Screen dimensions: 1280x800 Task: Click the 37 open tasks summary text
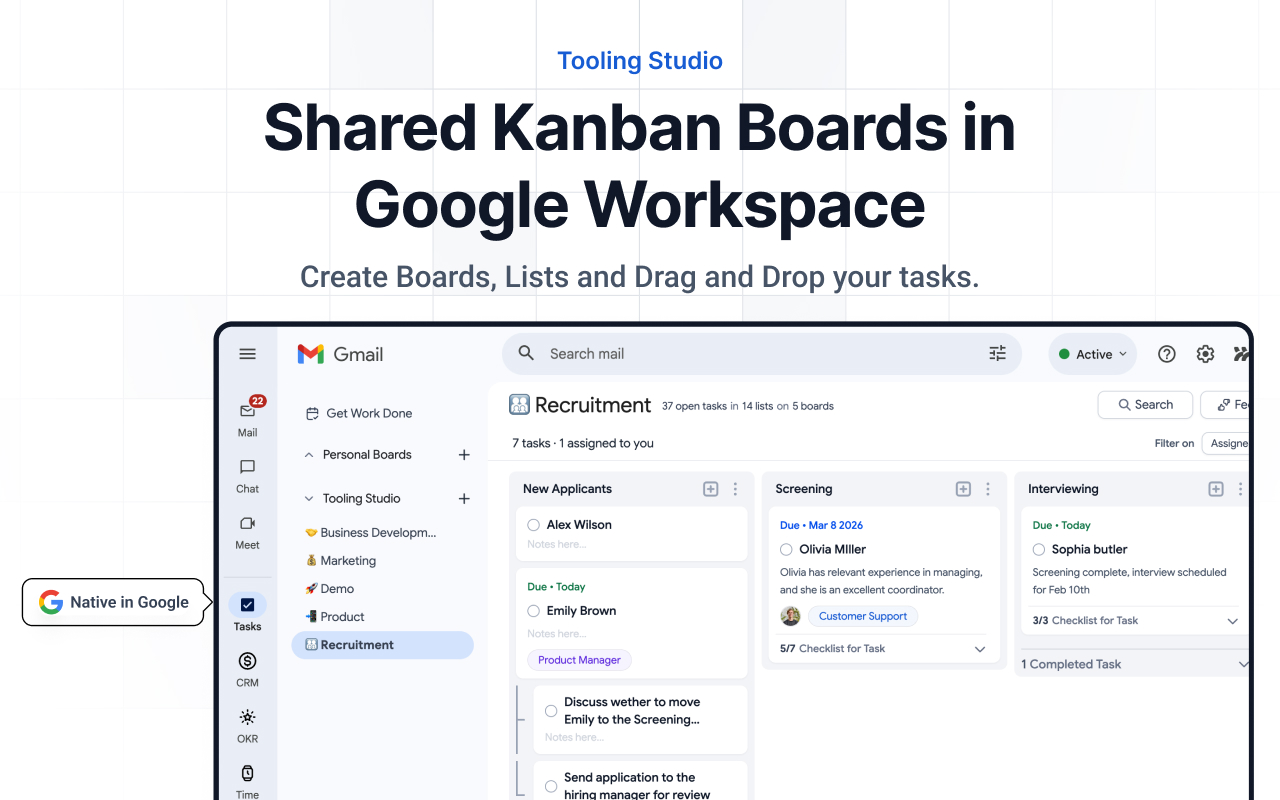748,406
